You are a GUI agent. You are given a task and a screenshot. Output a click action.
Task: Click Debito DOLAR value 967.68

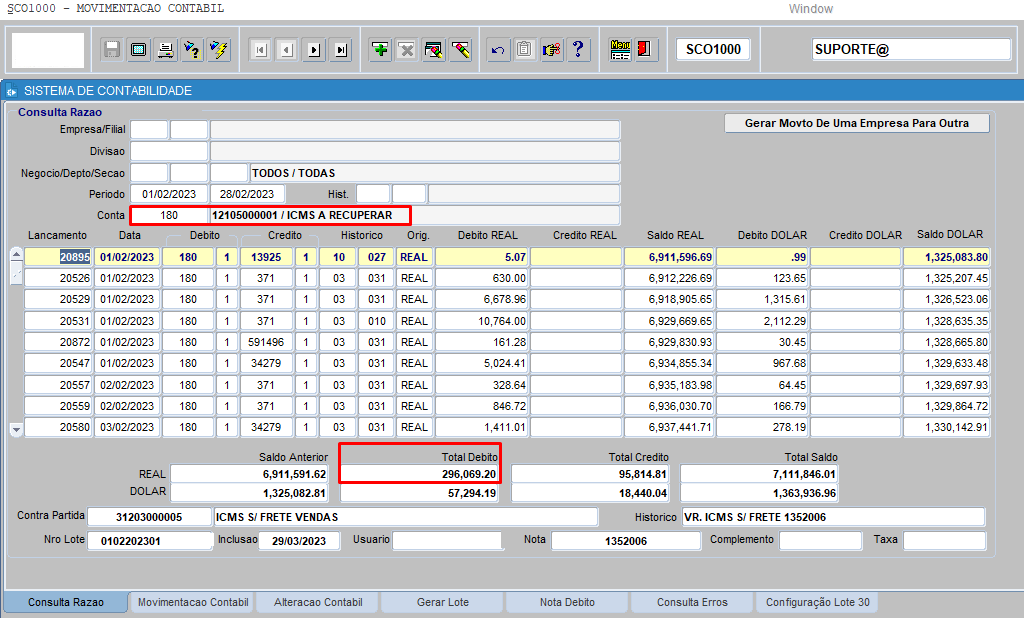(x=762, y=363)
